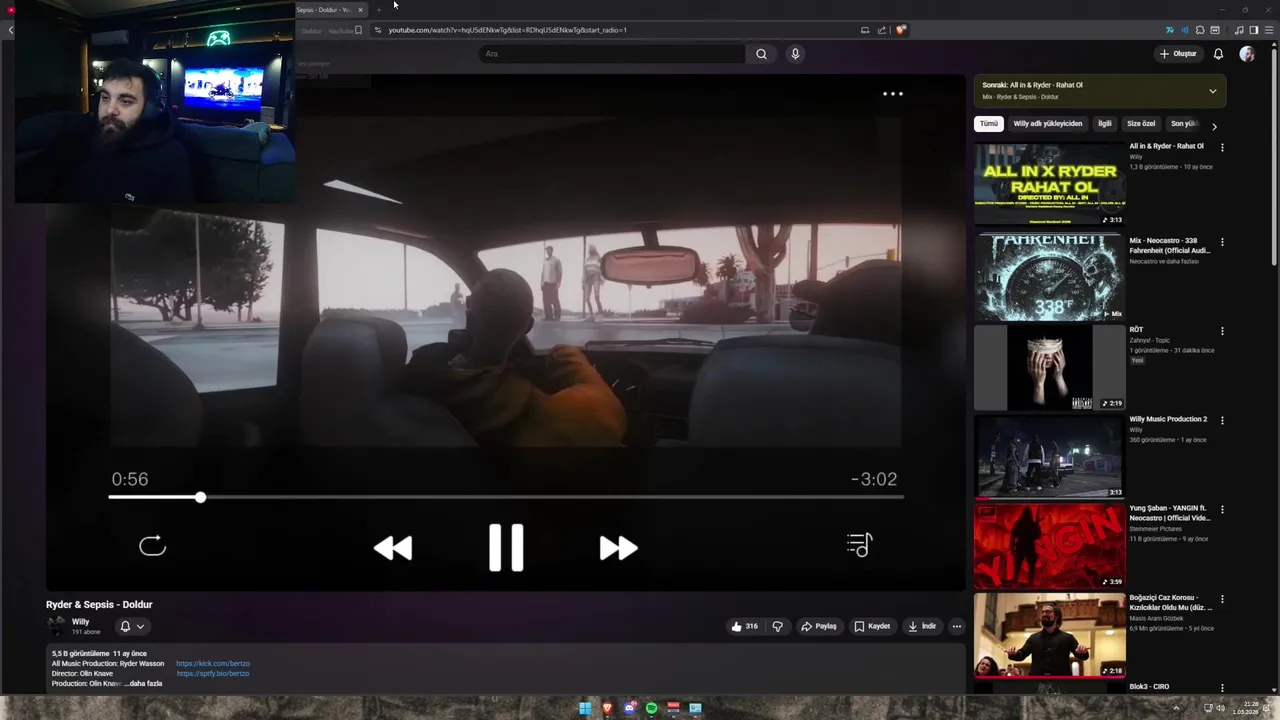Click the Paylaş share button

(x=818, y=627)
